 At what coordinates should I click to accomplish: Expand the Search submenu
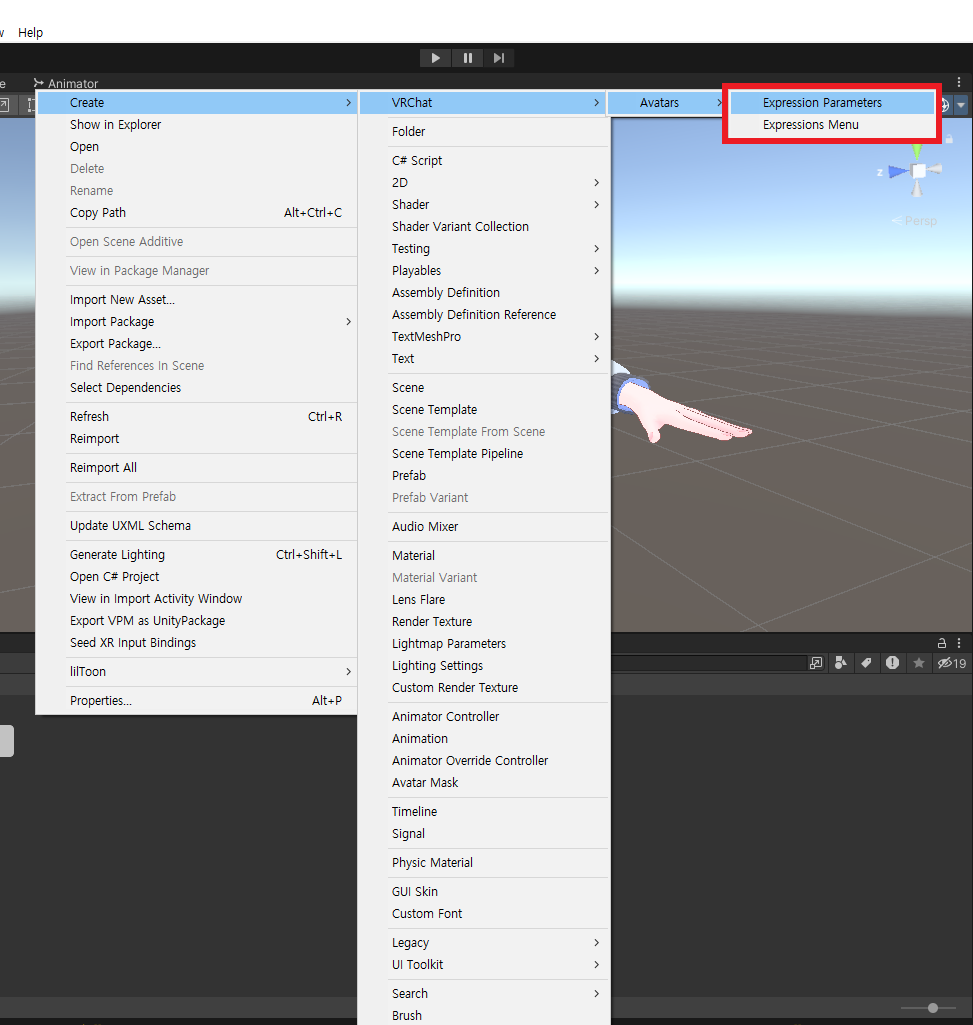(x=485, y=994)
